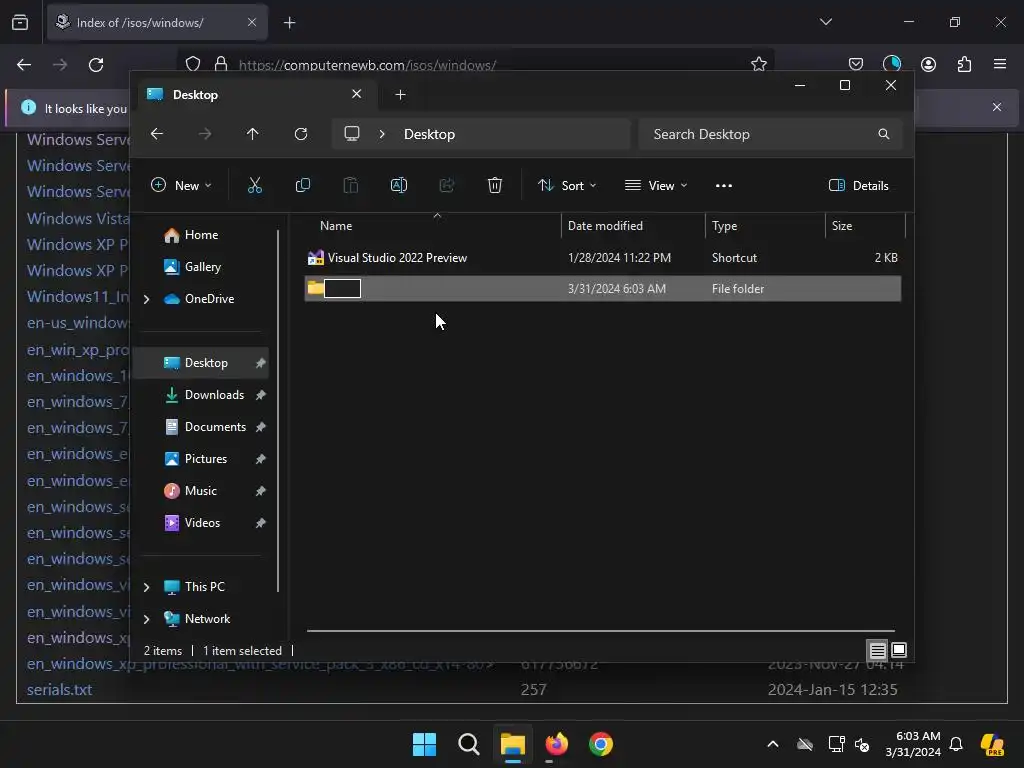Open taskbar Search
This screenshot has width=1024, height=768.
pos(469,744)
